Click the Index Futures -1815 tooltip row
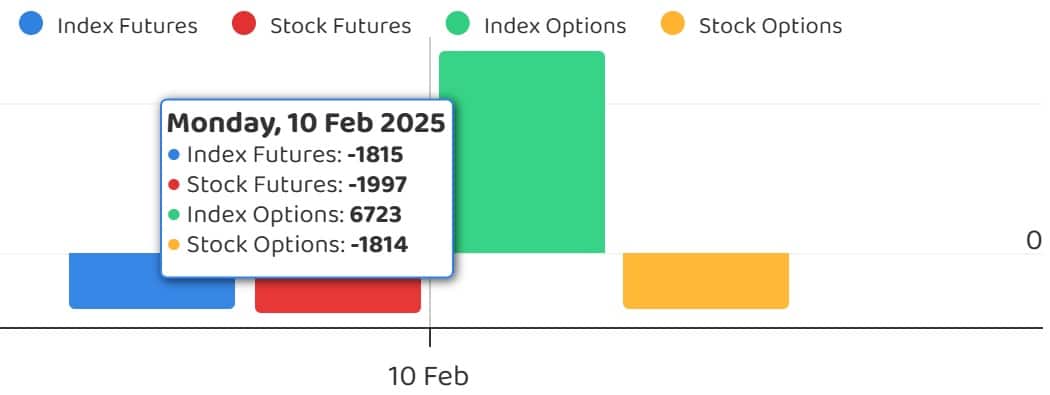Image resolution: width=1050 pixels, height=395 pixels. (285, 155)
